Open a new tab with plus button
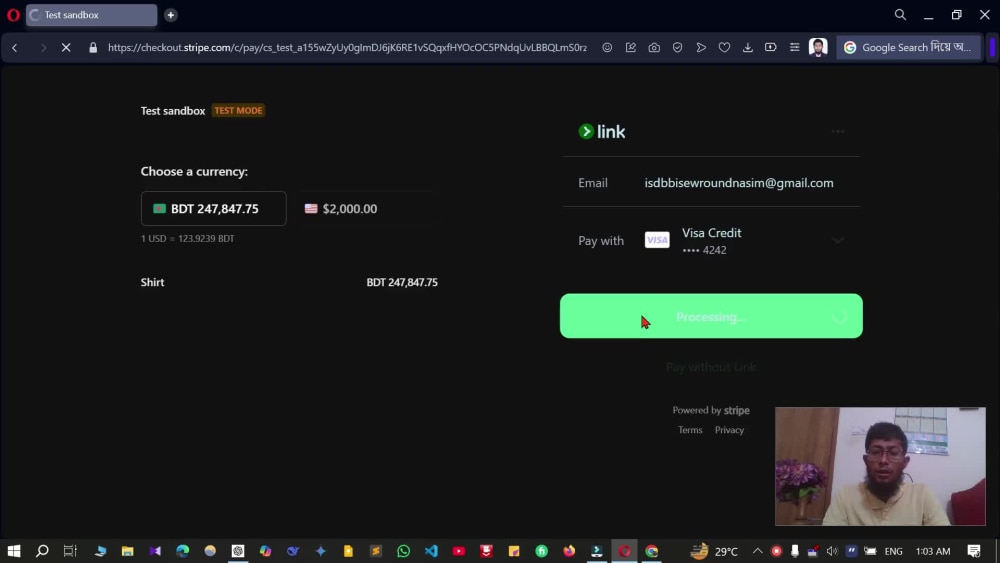This screenshot has height=563, width=1000. click(x=170, y=15)
